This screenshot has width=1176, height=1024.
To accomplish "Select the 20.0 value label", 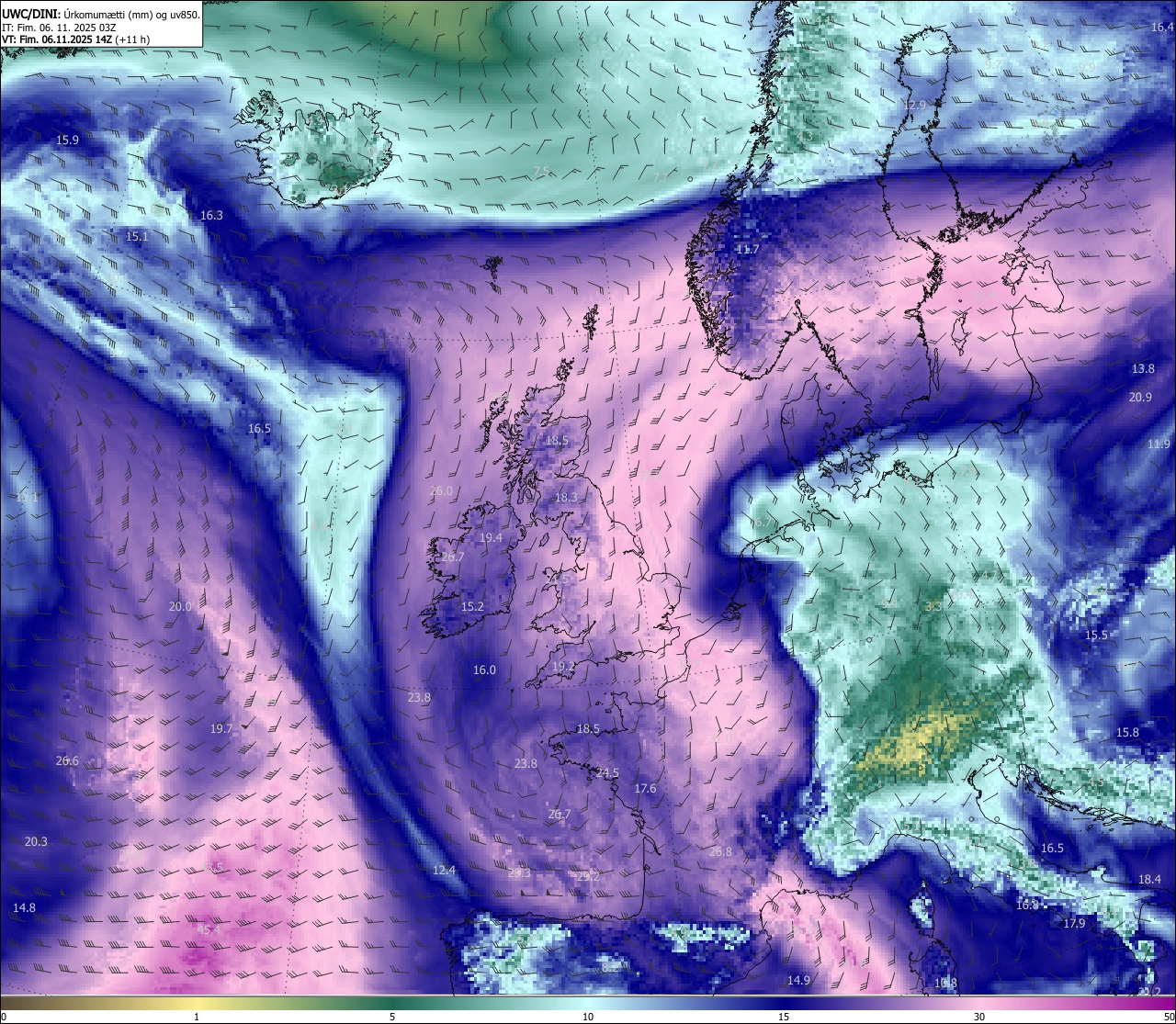I will pos(180,607).
